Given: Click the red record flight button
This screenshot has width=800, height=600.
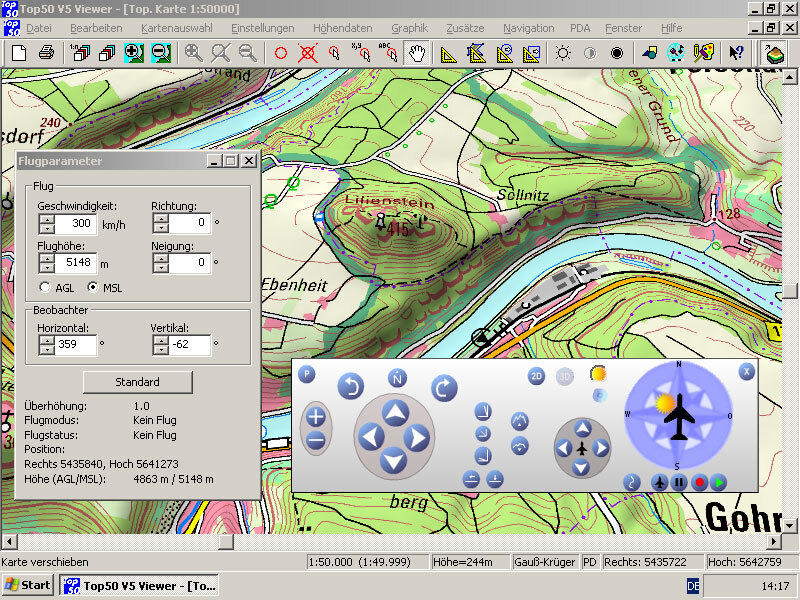Looking at the screenshot, I should [699, 482].
